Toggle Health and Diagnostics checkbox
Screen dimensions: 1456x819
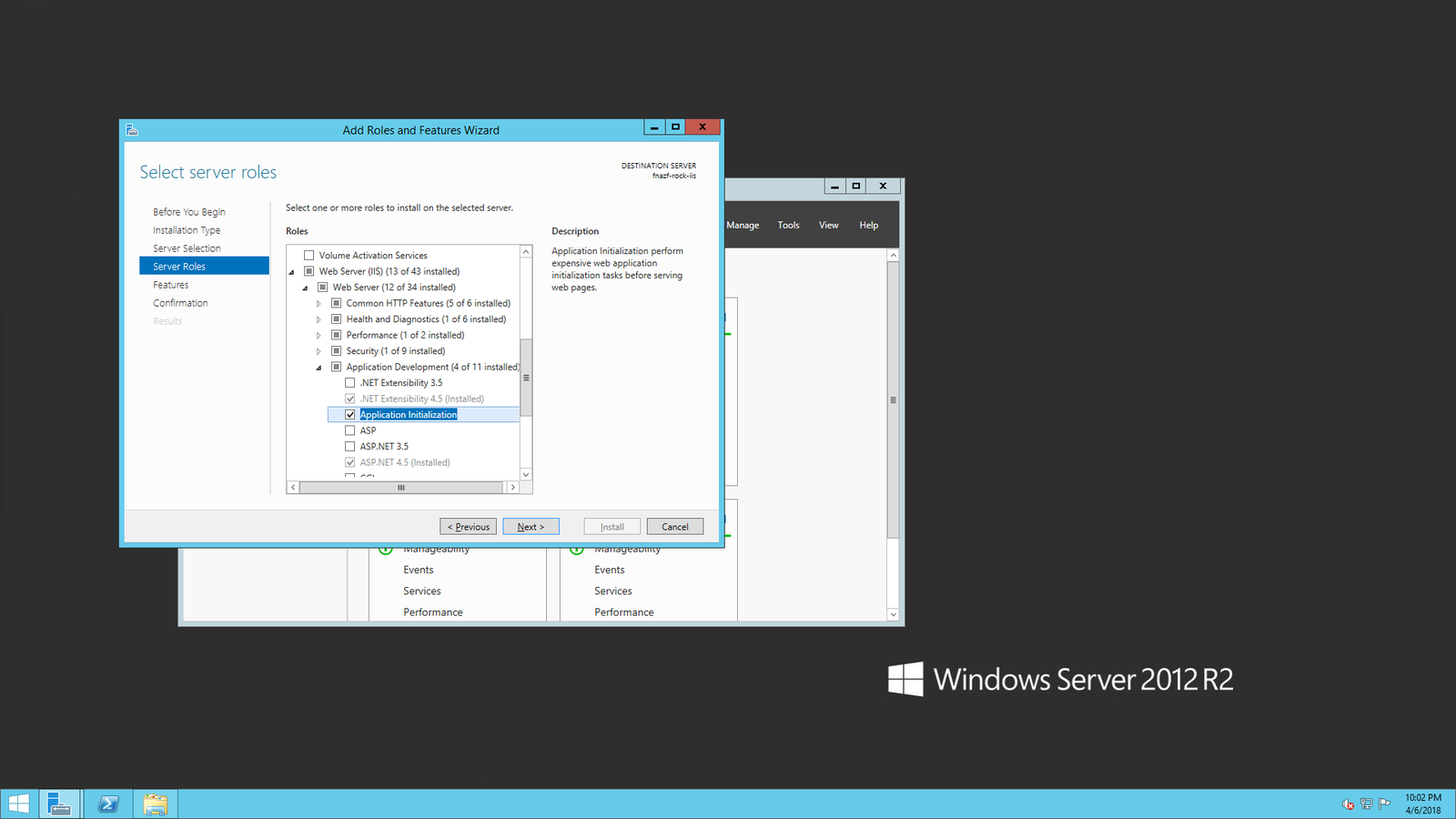click(336, 319)
